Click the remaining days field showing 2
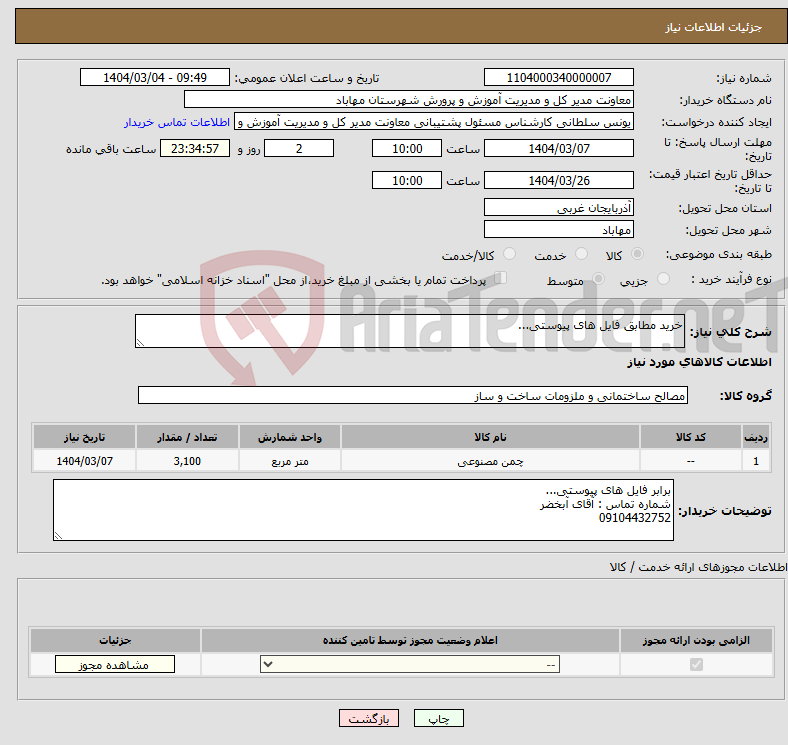 click(299, 148)
